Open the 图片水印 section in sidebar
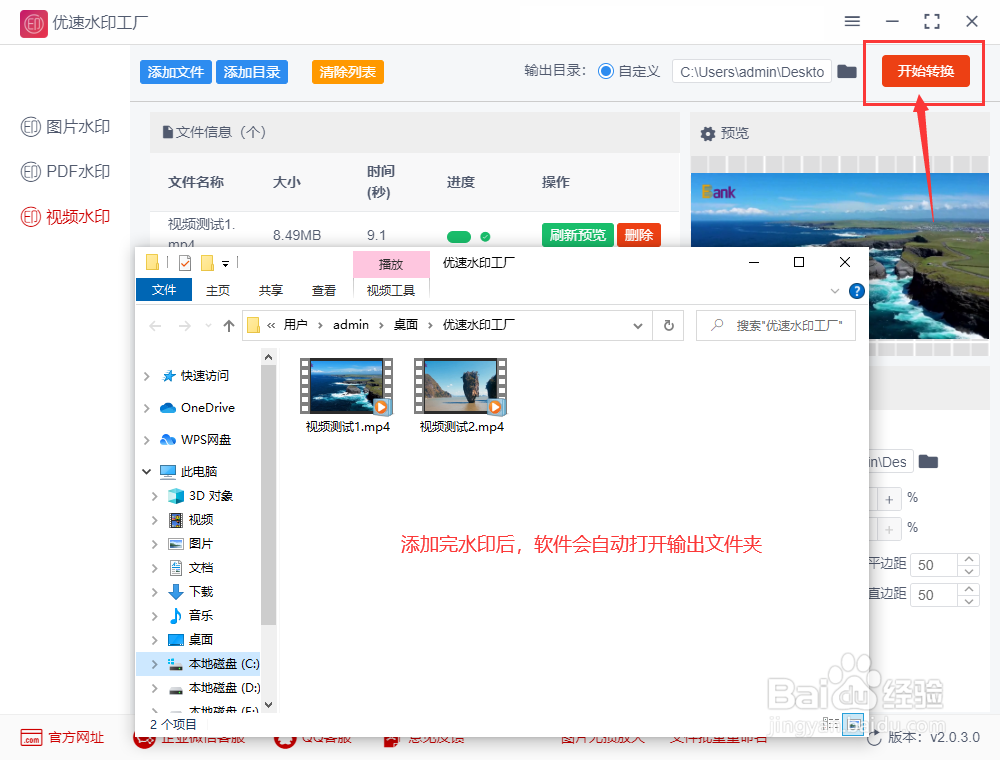 [x=65, y=127]
